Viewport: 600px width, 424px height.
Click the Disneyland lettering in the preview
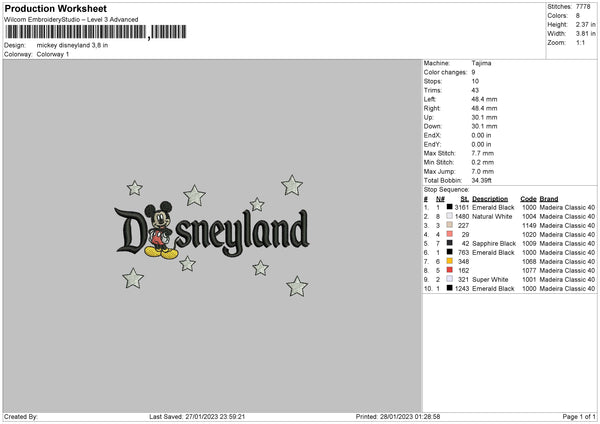pyautogui.click(x=212, y=231)
